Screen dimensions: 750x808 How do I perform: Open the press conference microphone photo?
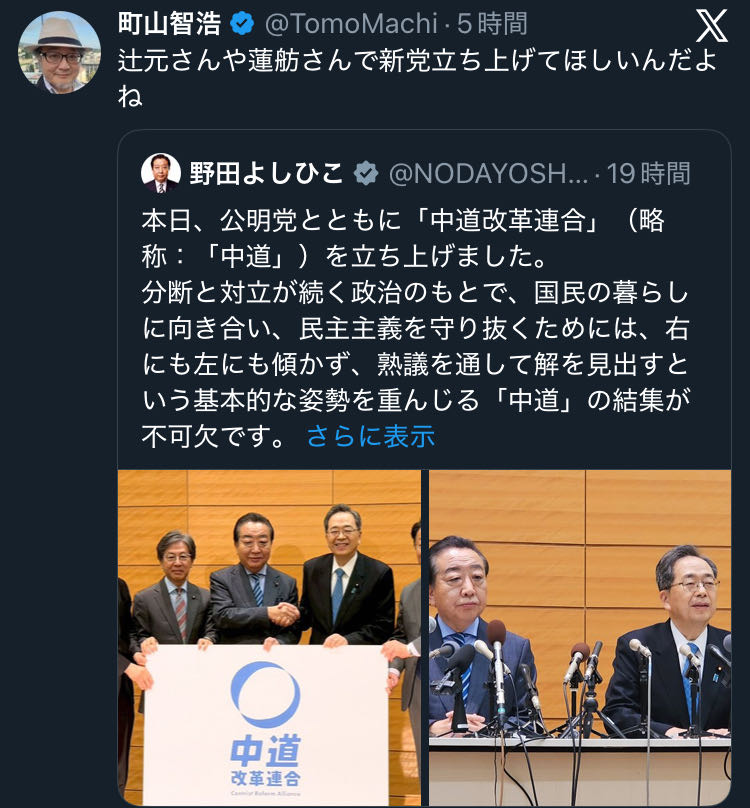(580, 637)
